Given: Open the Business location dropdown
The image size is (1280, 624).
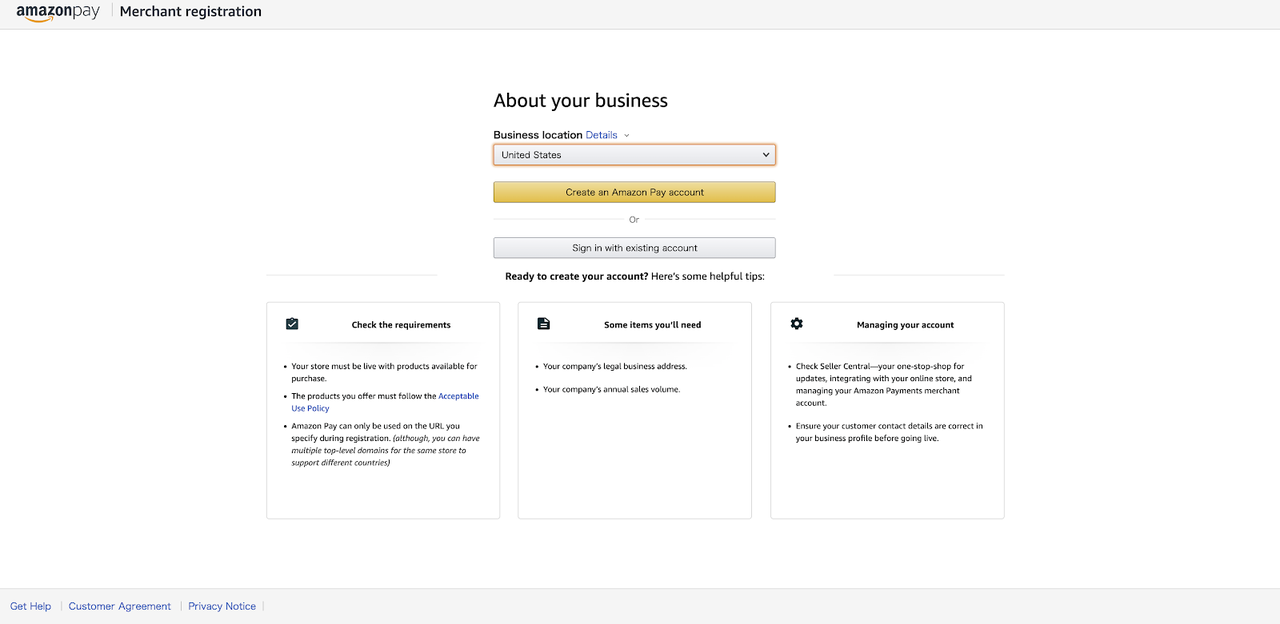Looking at the screenshot, I should pyautogui.click(x=634, y=155).
